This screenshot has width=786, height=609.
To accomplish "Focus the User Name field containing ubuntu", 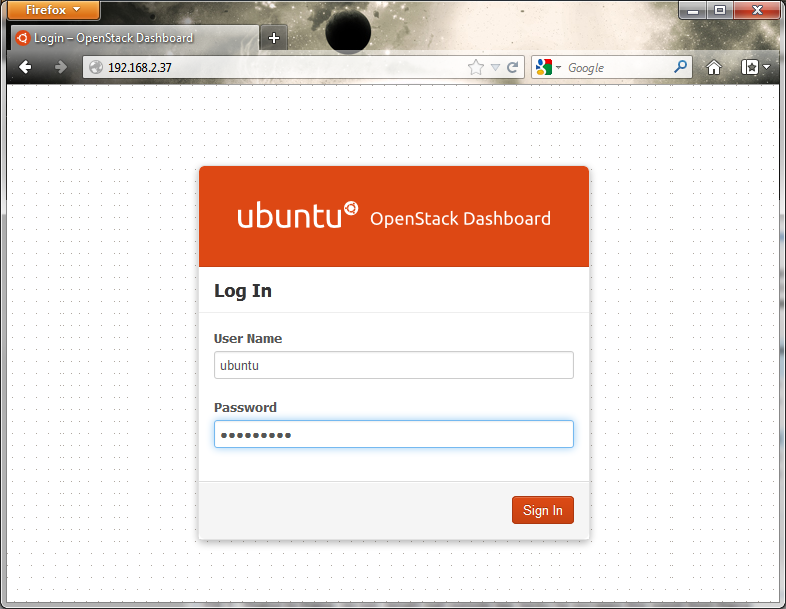I will (x=394, y=365).
